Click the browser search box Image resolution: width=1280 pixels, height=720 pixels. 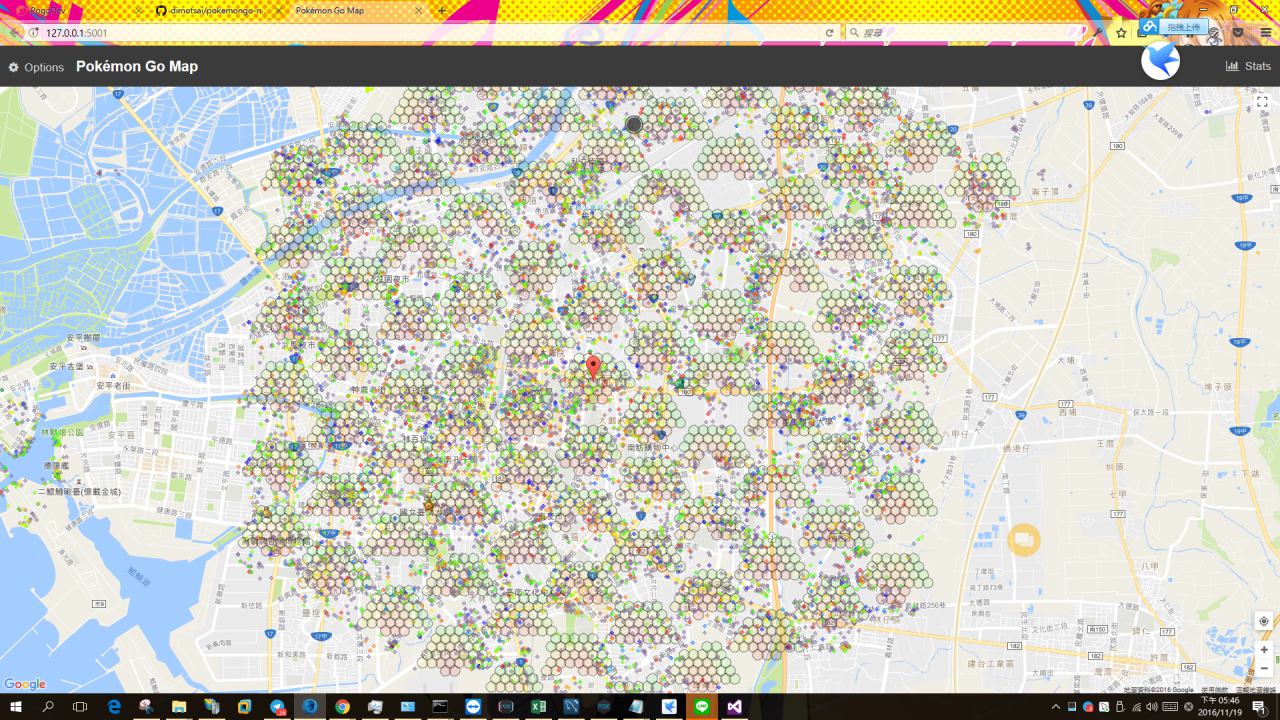(965, 33)
